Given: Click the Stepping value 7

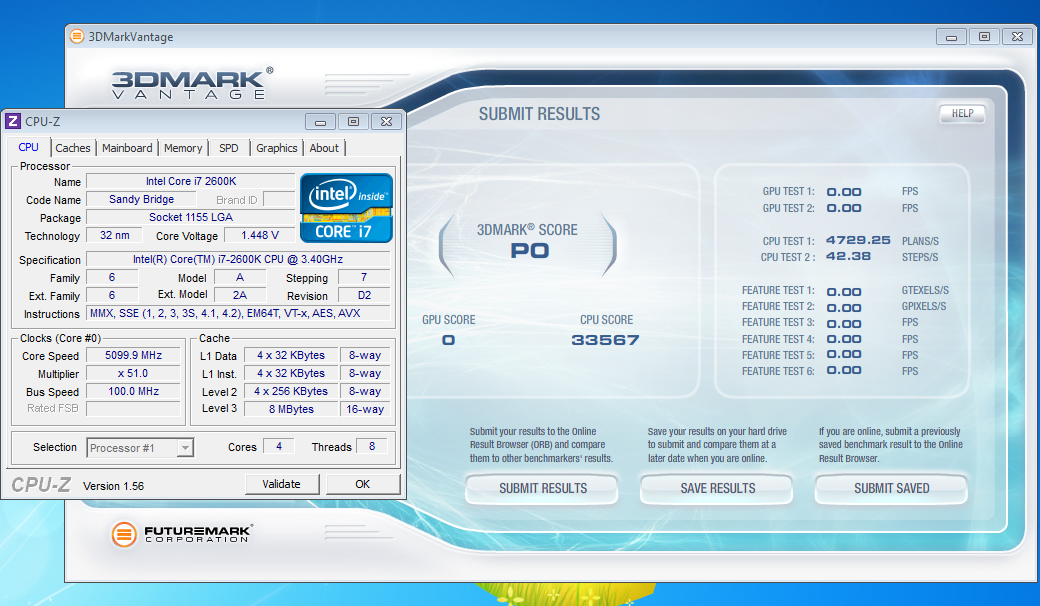Looking at the screenshot, I should click(364, 277).
